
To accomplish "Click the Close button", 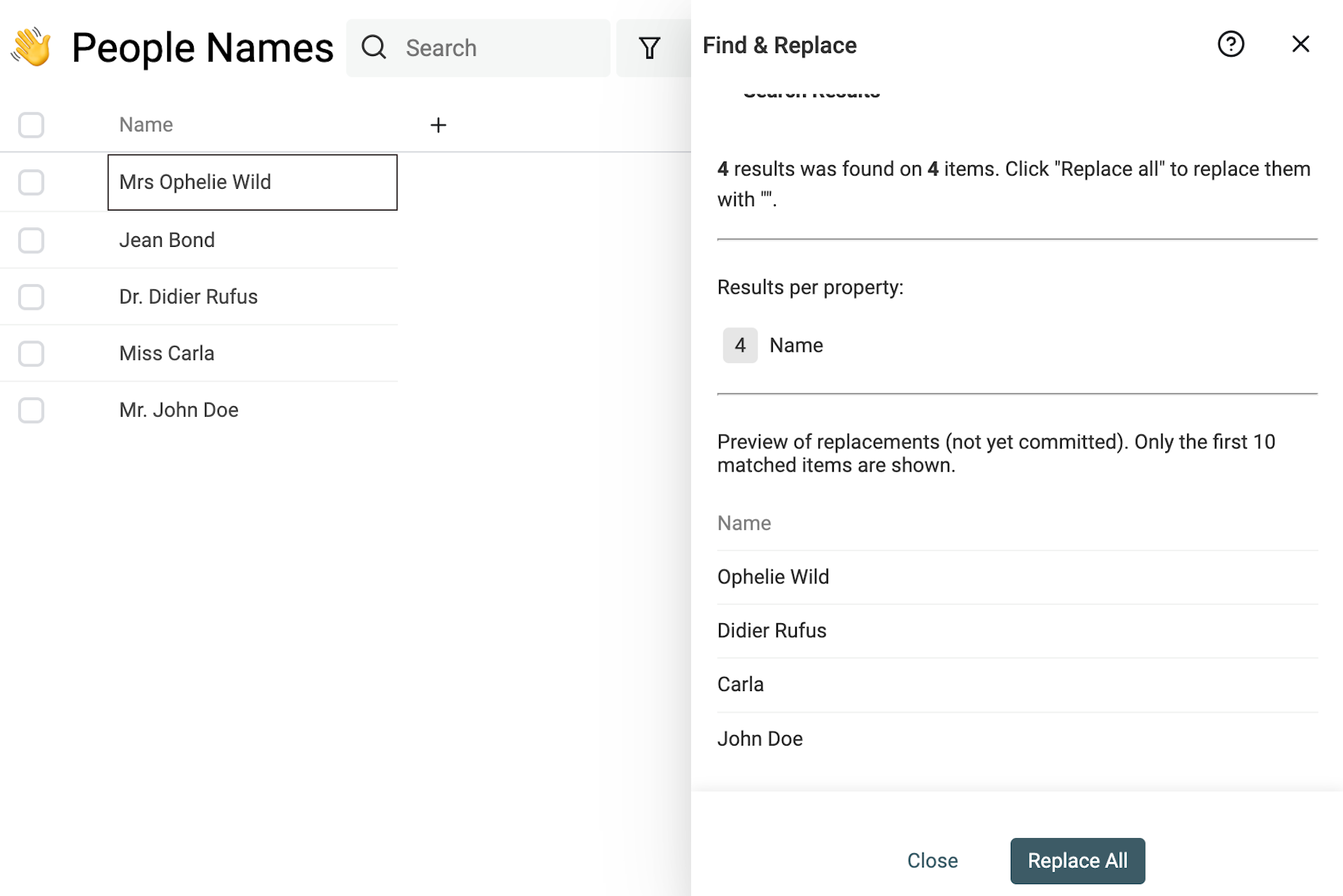I will pos(932,860).
